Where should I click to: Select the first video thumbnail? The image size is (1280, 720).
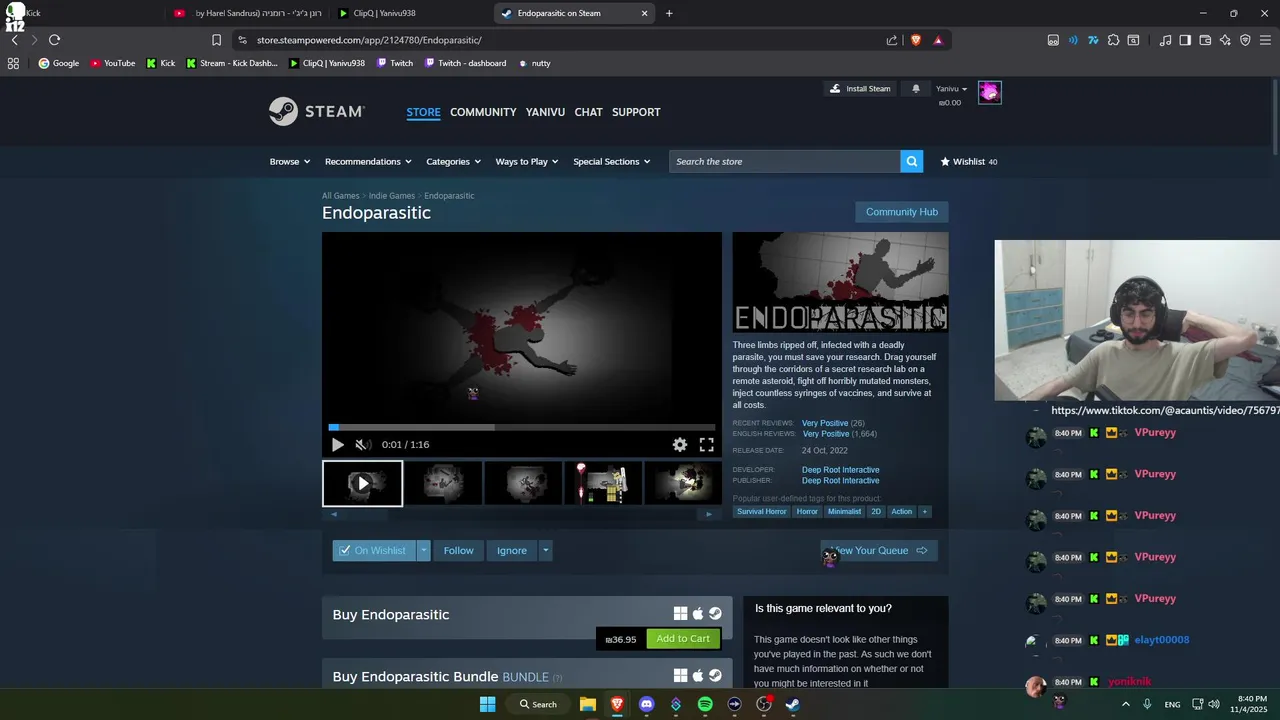pyautogui.click(x=362, y=483)
